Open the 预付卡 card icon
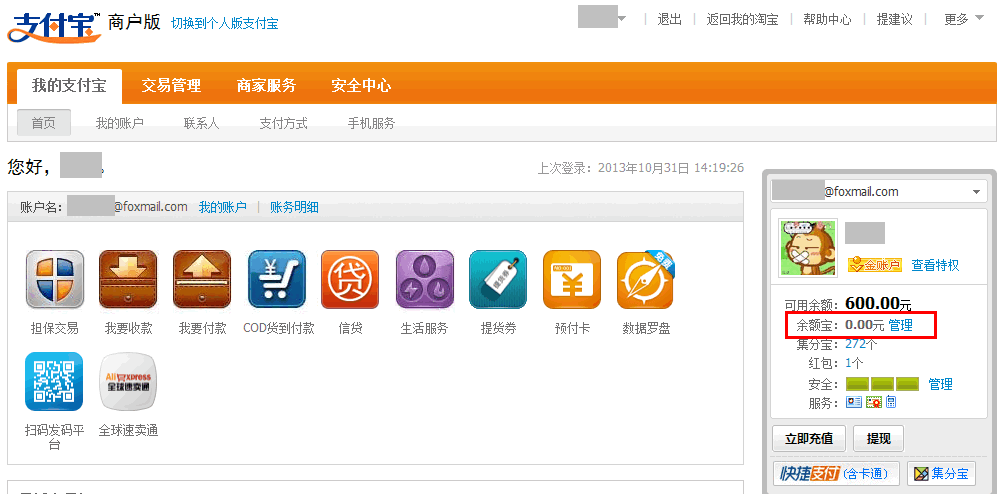This screenshot has height=494, width=999. click(572, 279)
